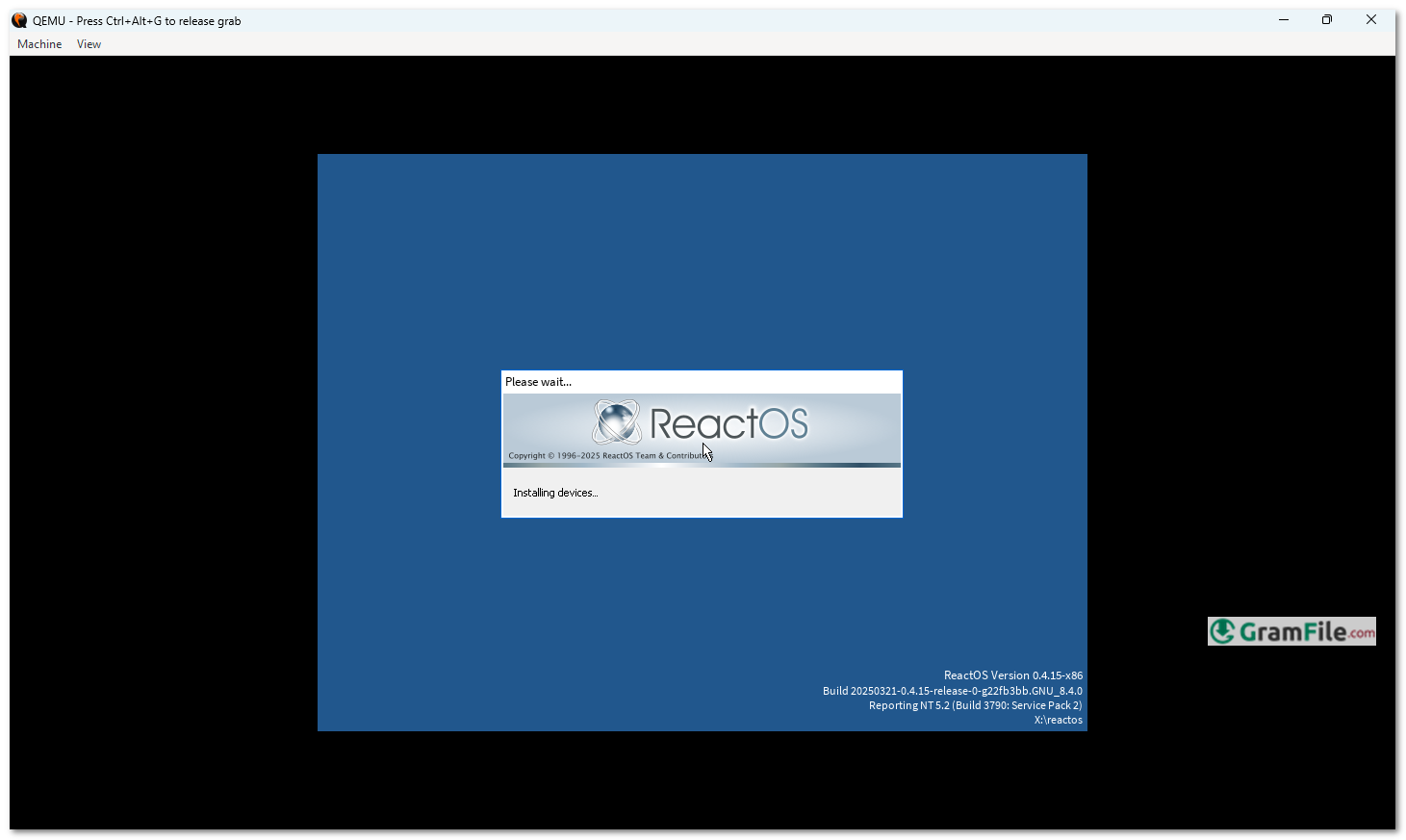Open the View menu

click(89, 44)
